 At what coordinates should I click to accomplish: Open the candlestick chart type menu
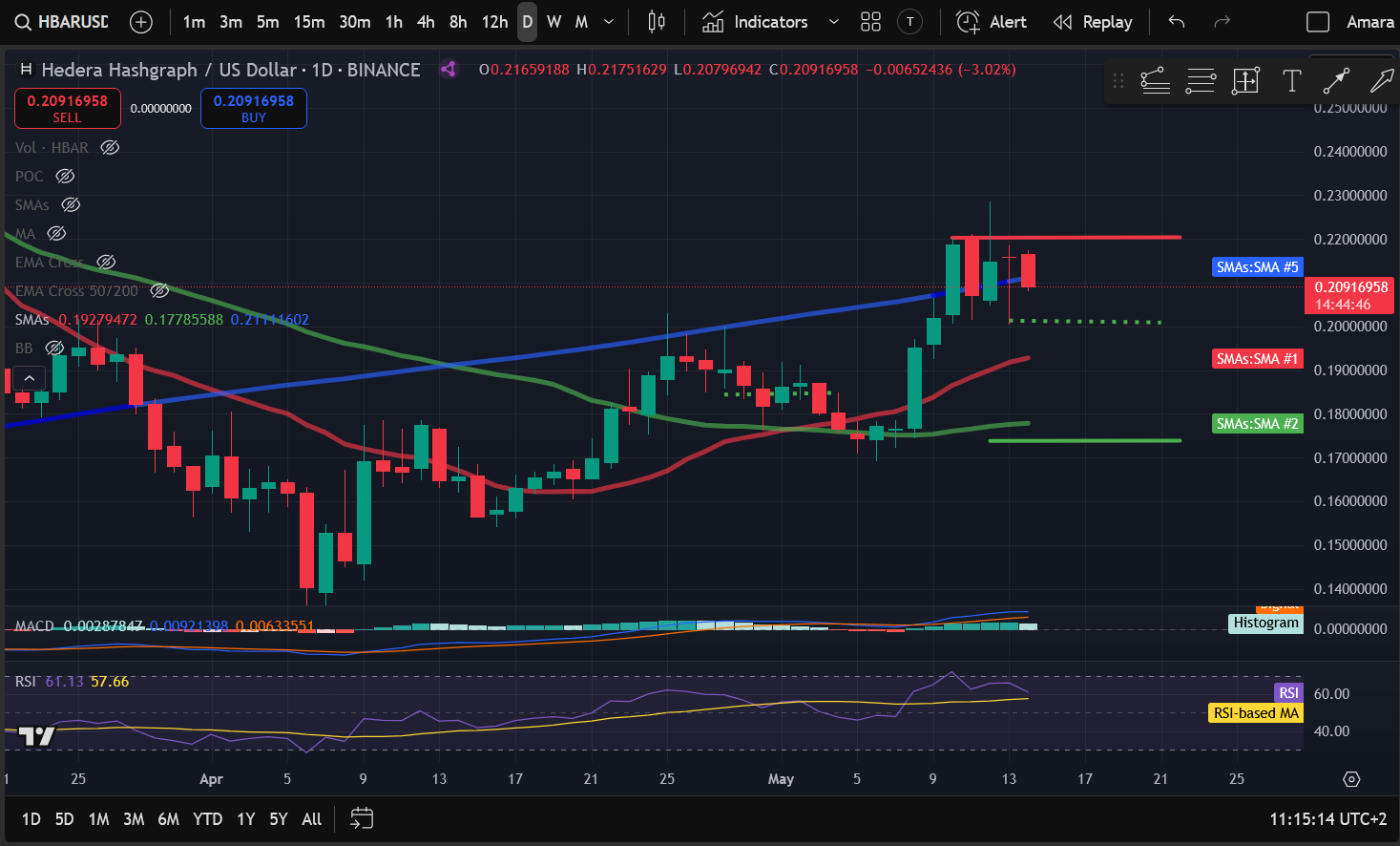tap(657, 21)
